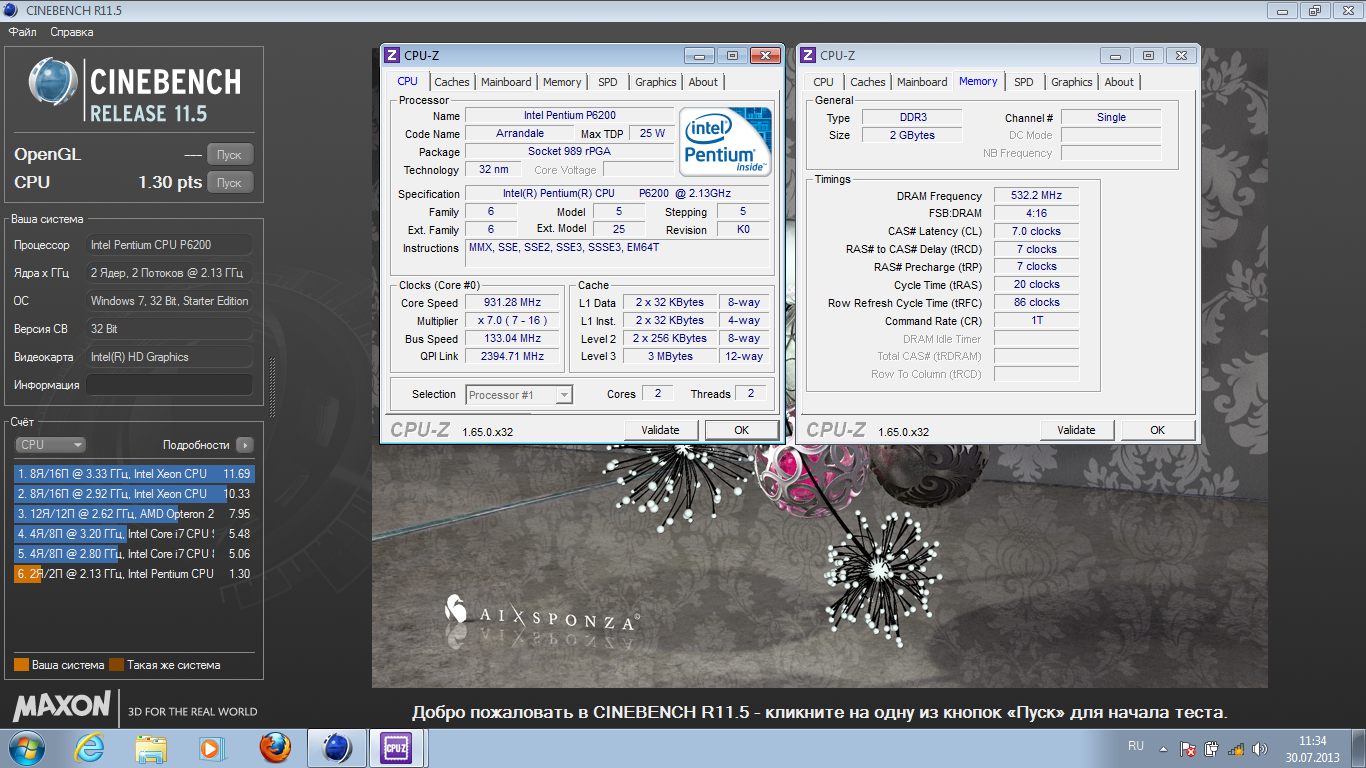Screen dimensions: 1366x768
Task: Minimize the Cinebench R11.5 window
Action: (x=1284, y=10)
